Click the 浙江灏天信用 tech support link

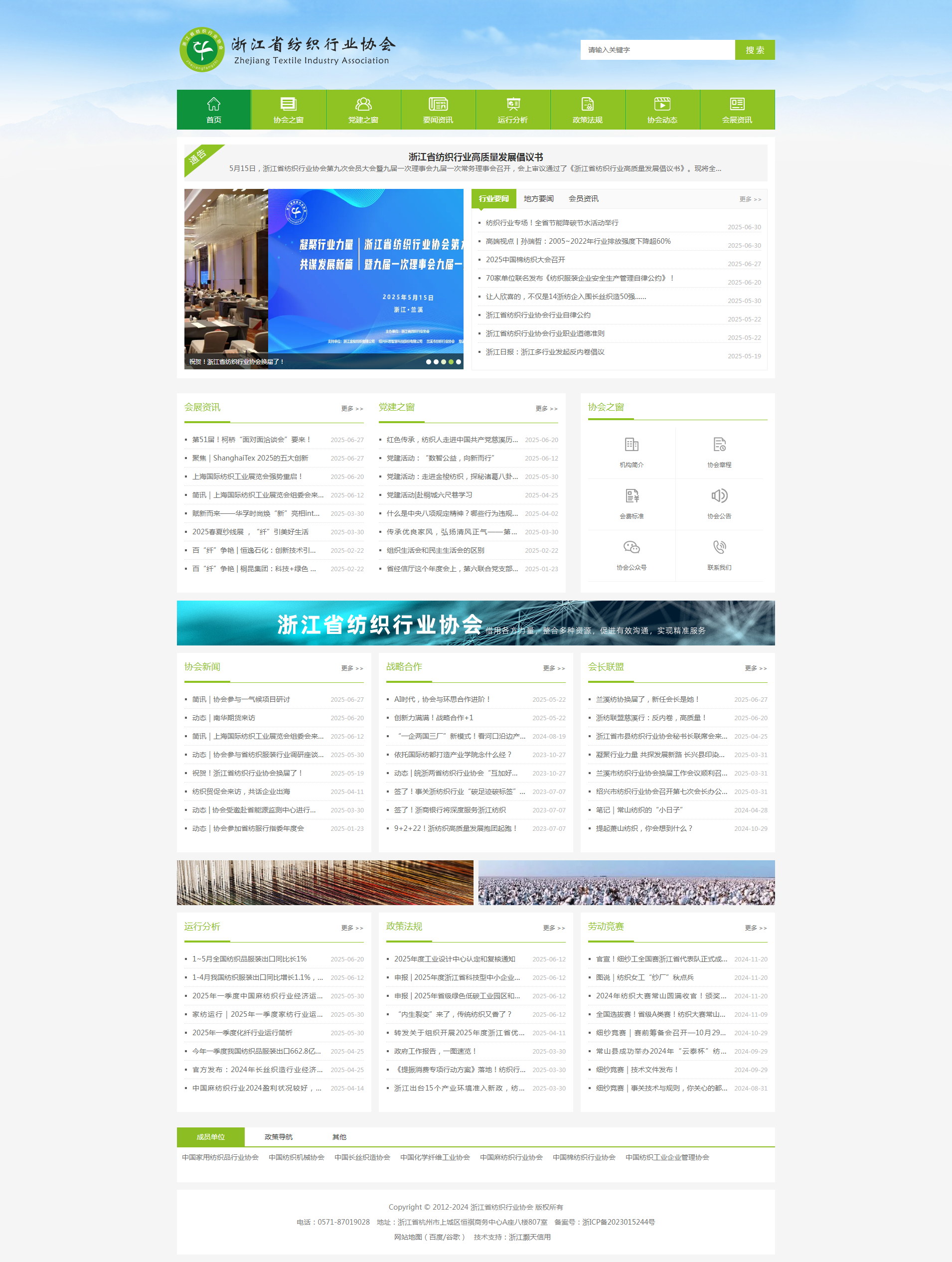pos(530,1237)
